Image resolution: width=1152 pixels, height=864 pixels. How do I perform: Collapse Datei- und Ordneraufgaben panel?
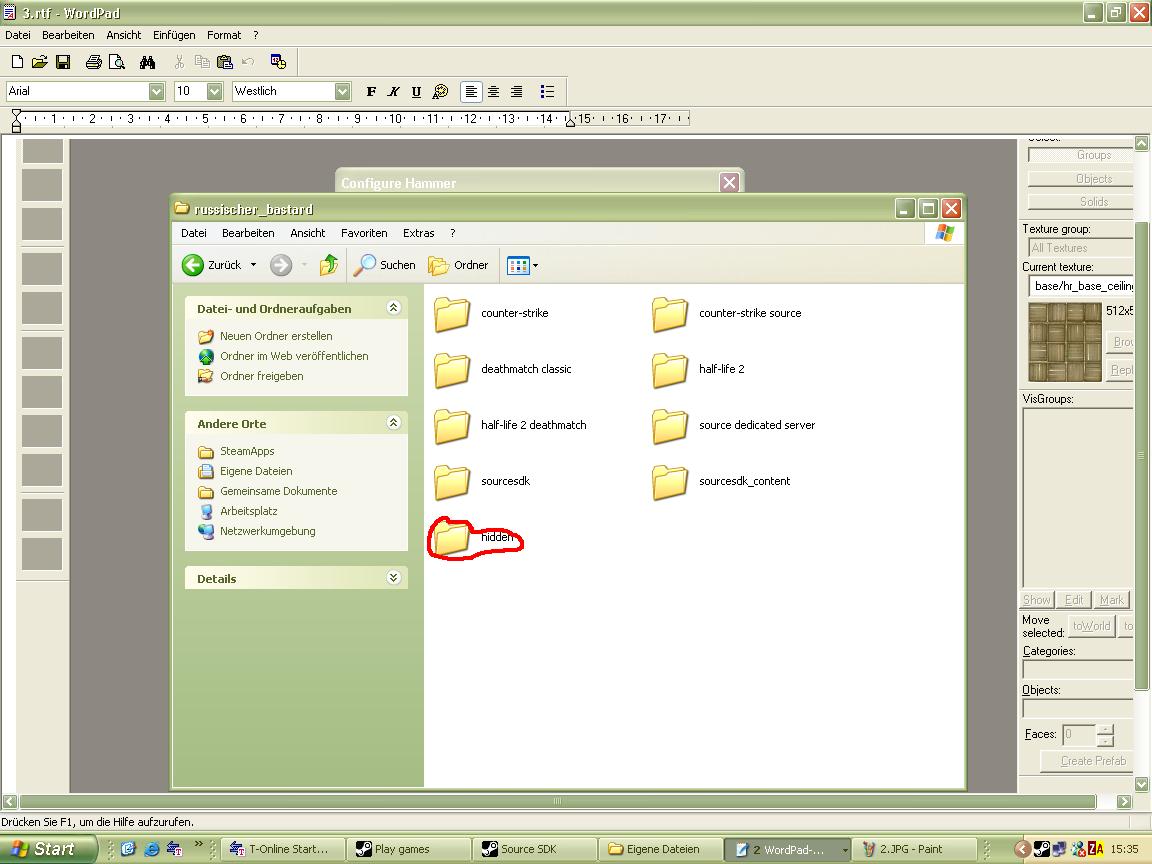(x=393, y=308)
